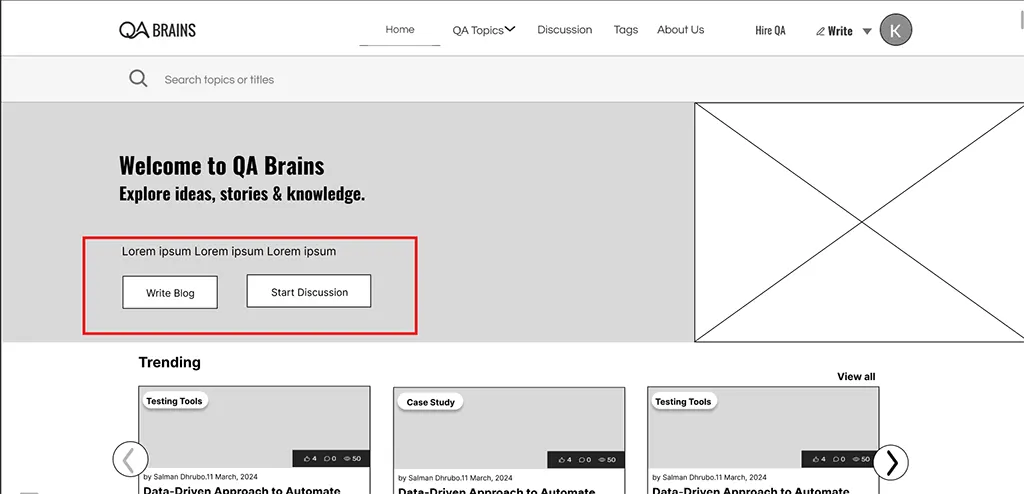Image resolution: width=1024 pixels, height=494 pixels.
Task: Click the carousel next arrow
Action: (x=891, y=463)
